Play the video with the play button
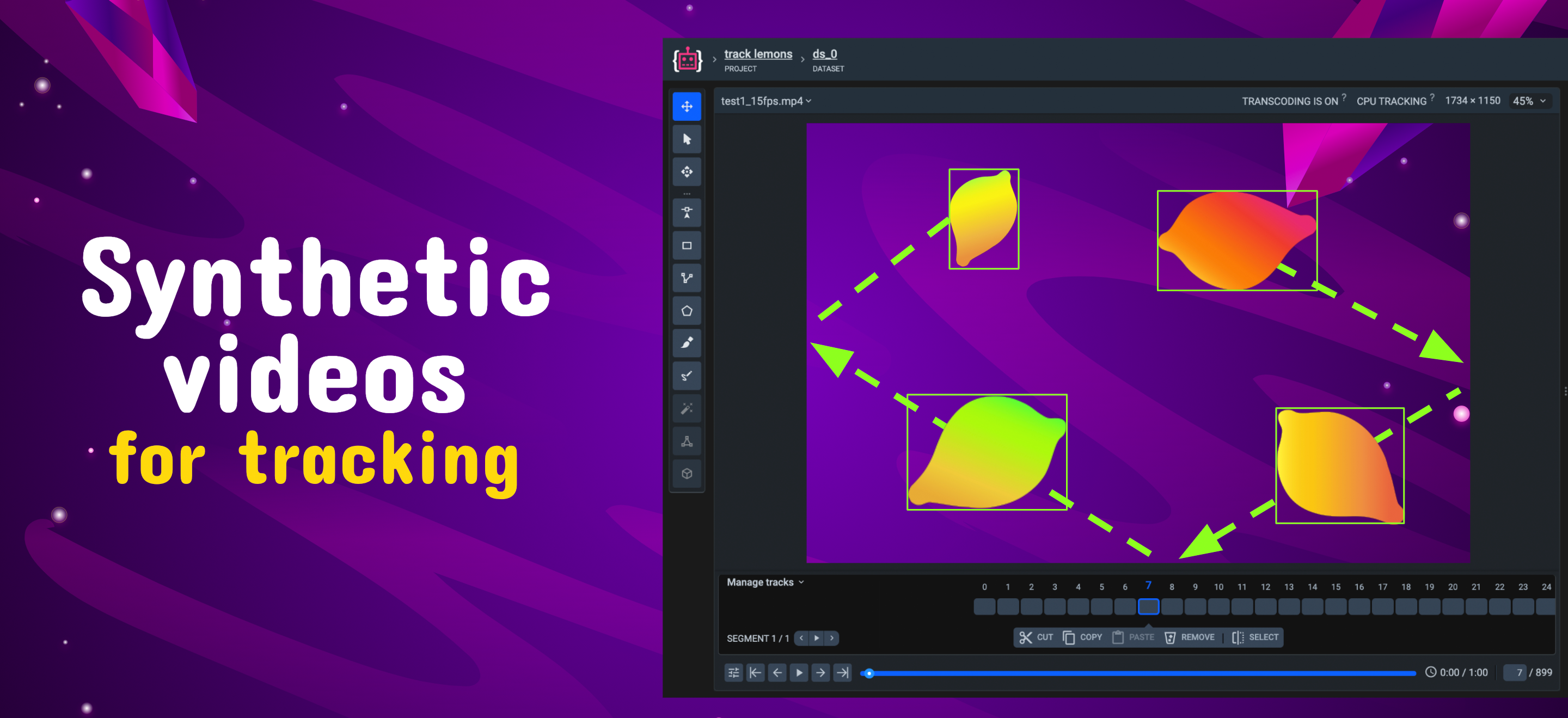Viewport: 1568px width, 718px height. coord(799,672)
